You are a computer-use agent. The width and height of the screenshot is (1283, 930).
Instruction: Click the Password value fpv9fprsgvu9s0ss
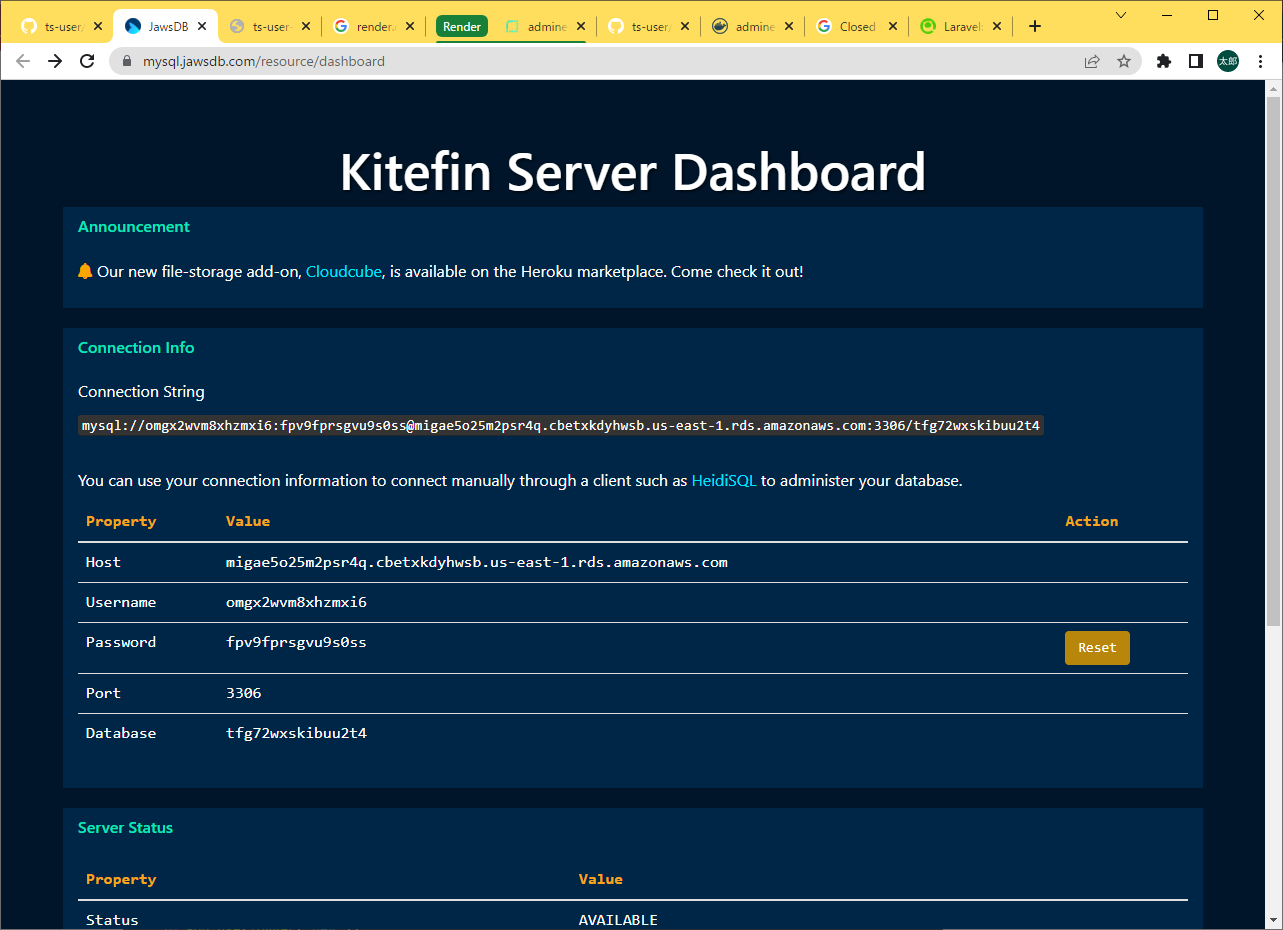(296, 642)
